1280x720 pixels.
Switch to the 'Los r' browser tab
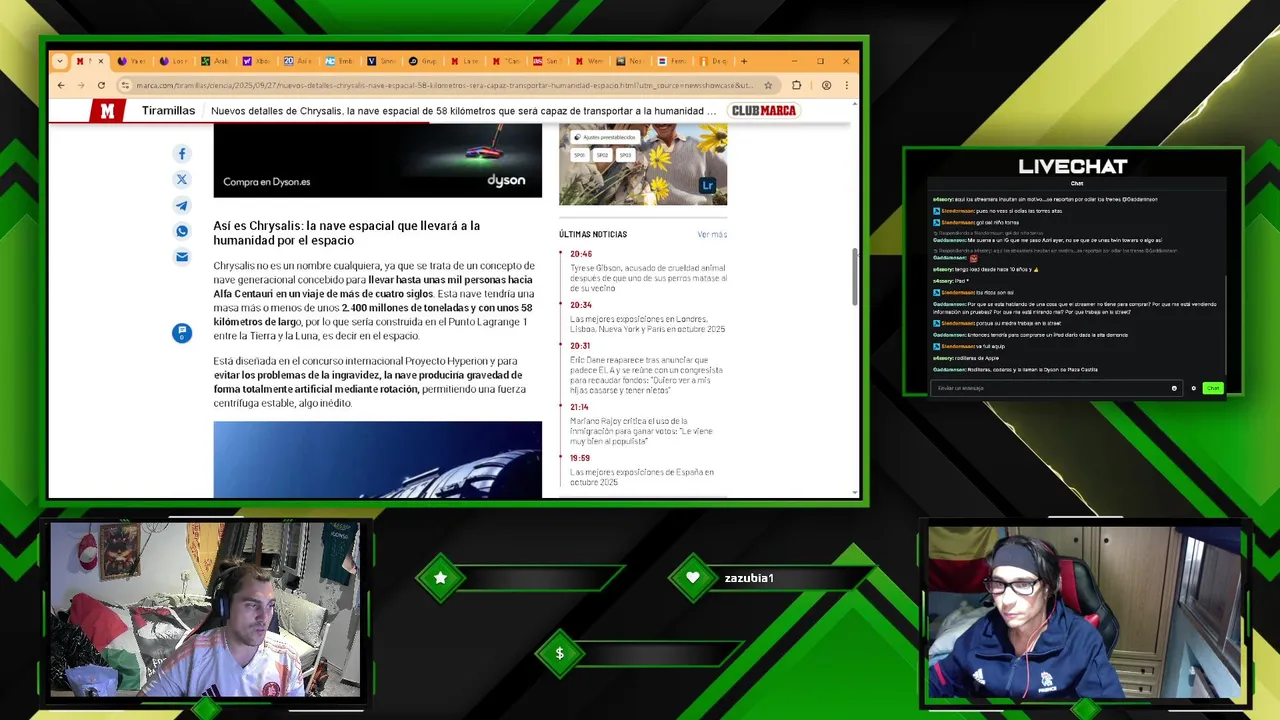173,61
